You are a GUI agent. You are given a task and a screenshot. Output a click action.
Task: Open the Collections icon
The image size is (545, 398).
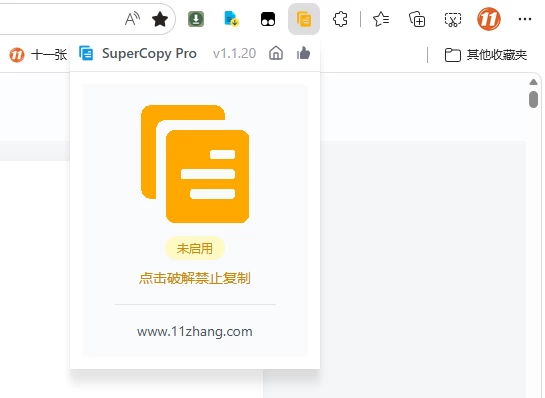[417, 19]
